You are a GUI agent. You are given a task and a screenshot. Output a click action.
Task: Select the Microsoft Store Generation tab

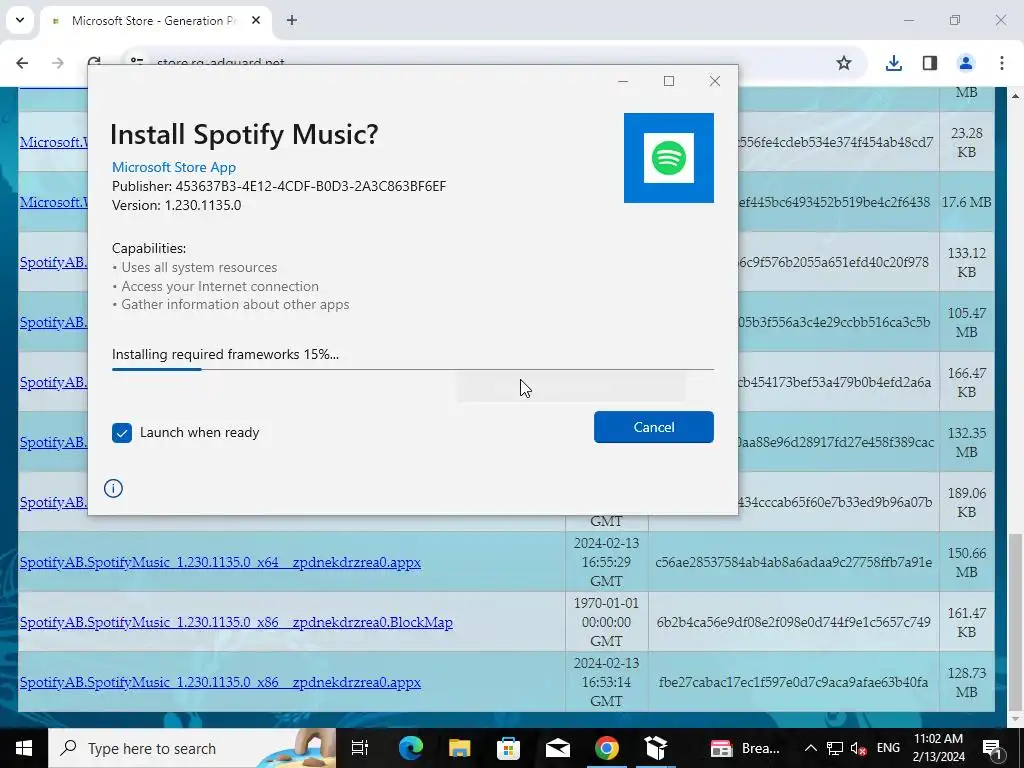[153, 21]
